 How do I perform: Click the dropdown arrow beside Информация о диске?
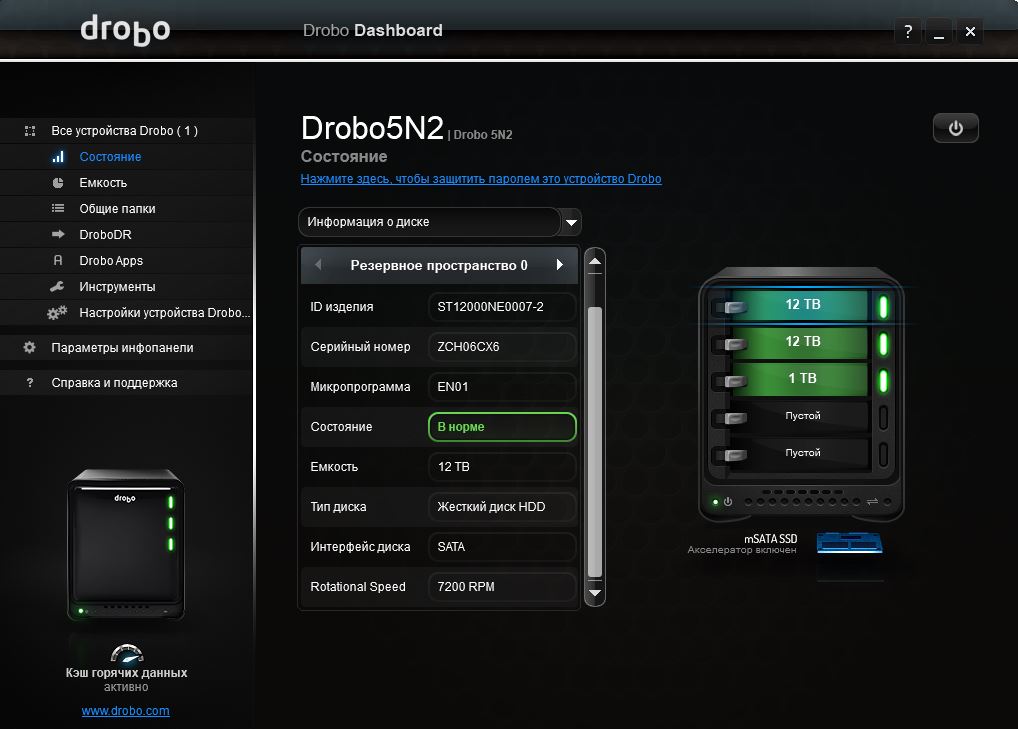click(x=571, y=223)
